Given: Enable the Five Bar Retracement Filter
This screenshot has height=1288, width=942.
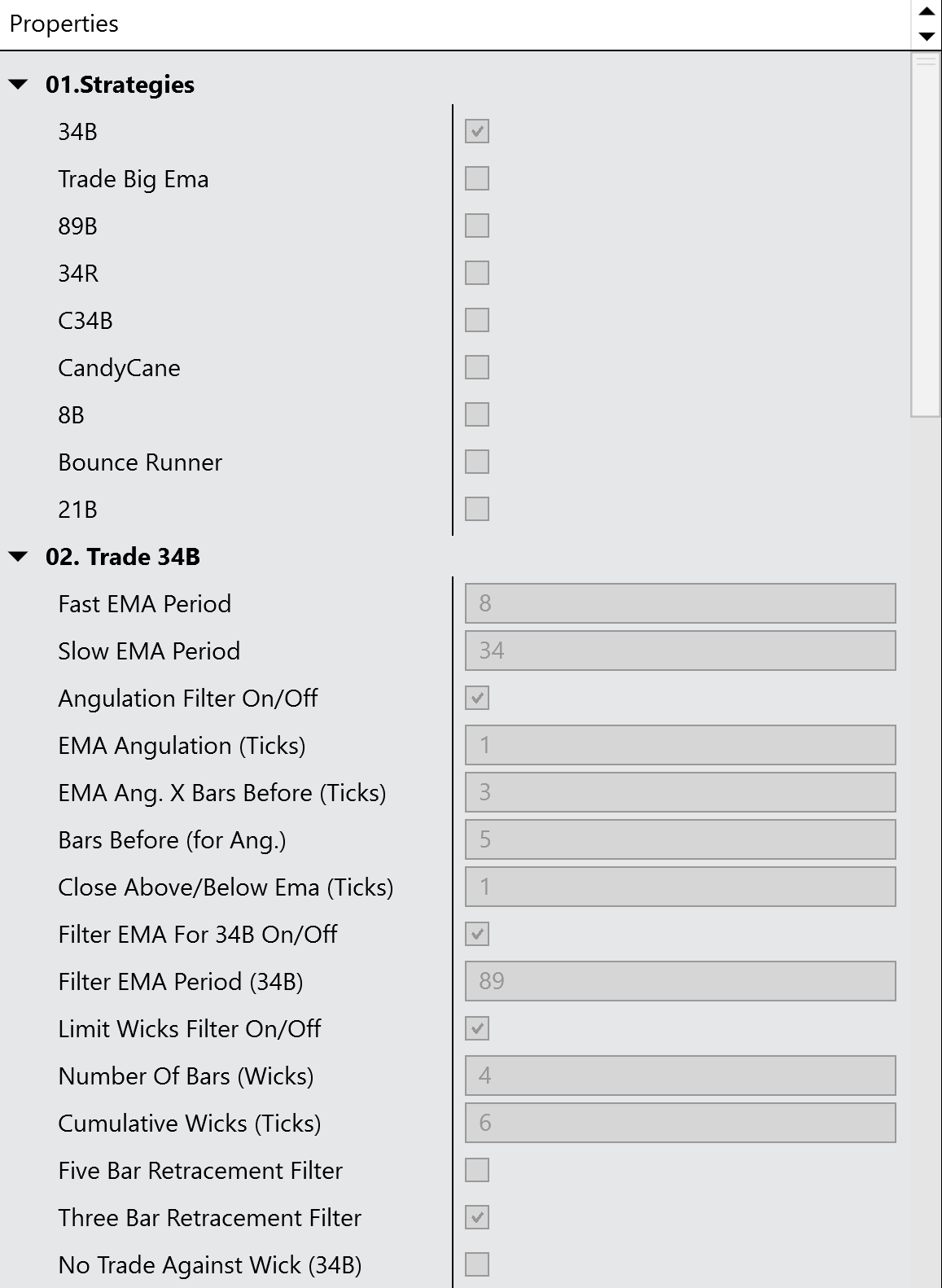Looking at the screenshot, I should [x=477, y=1170].
